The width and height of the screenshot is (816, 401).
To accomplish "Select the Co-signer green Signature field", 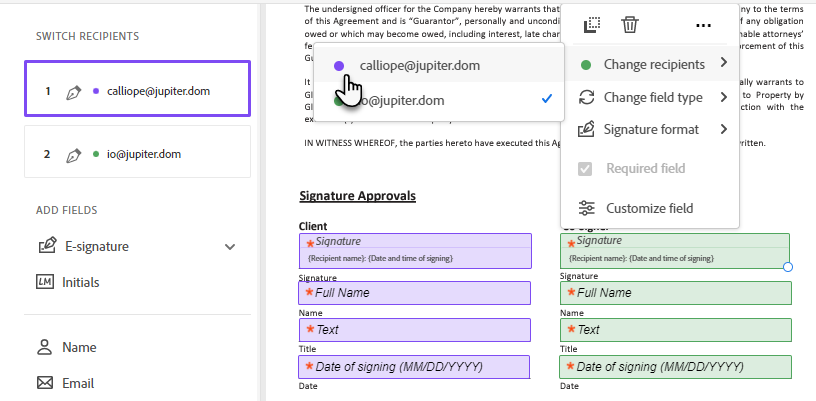I will click(675, 251).
